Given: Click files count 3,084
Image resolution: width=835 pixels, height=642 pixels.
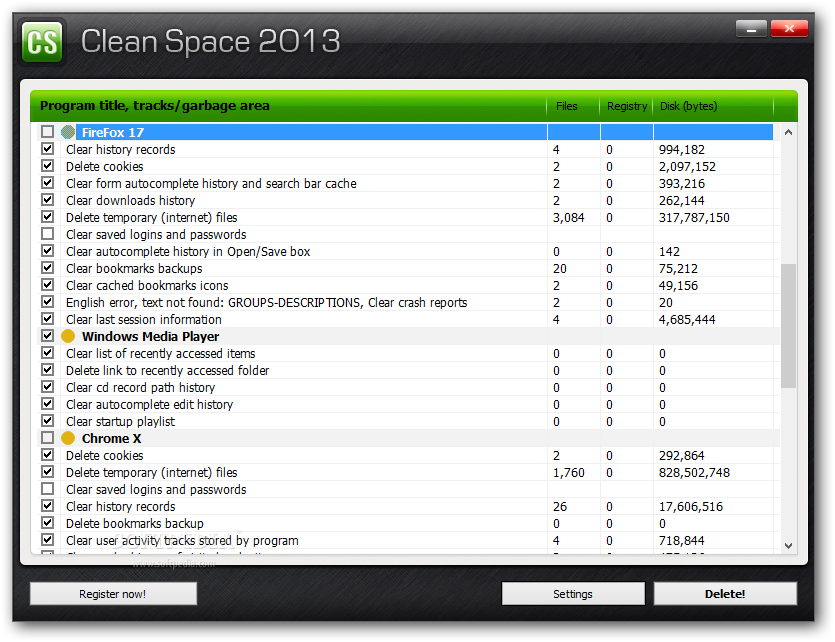Looking at the screenshot, I should click(x=568, y=218).
